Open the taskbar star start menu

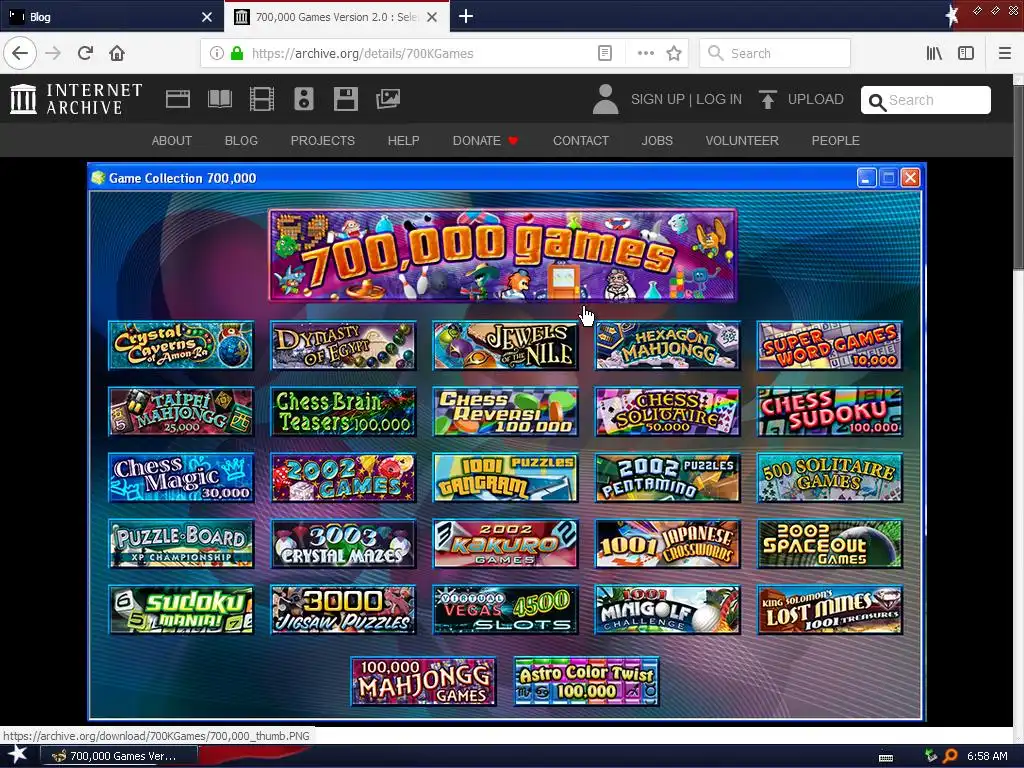coord(18,755)
